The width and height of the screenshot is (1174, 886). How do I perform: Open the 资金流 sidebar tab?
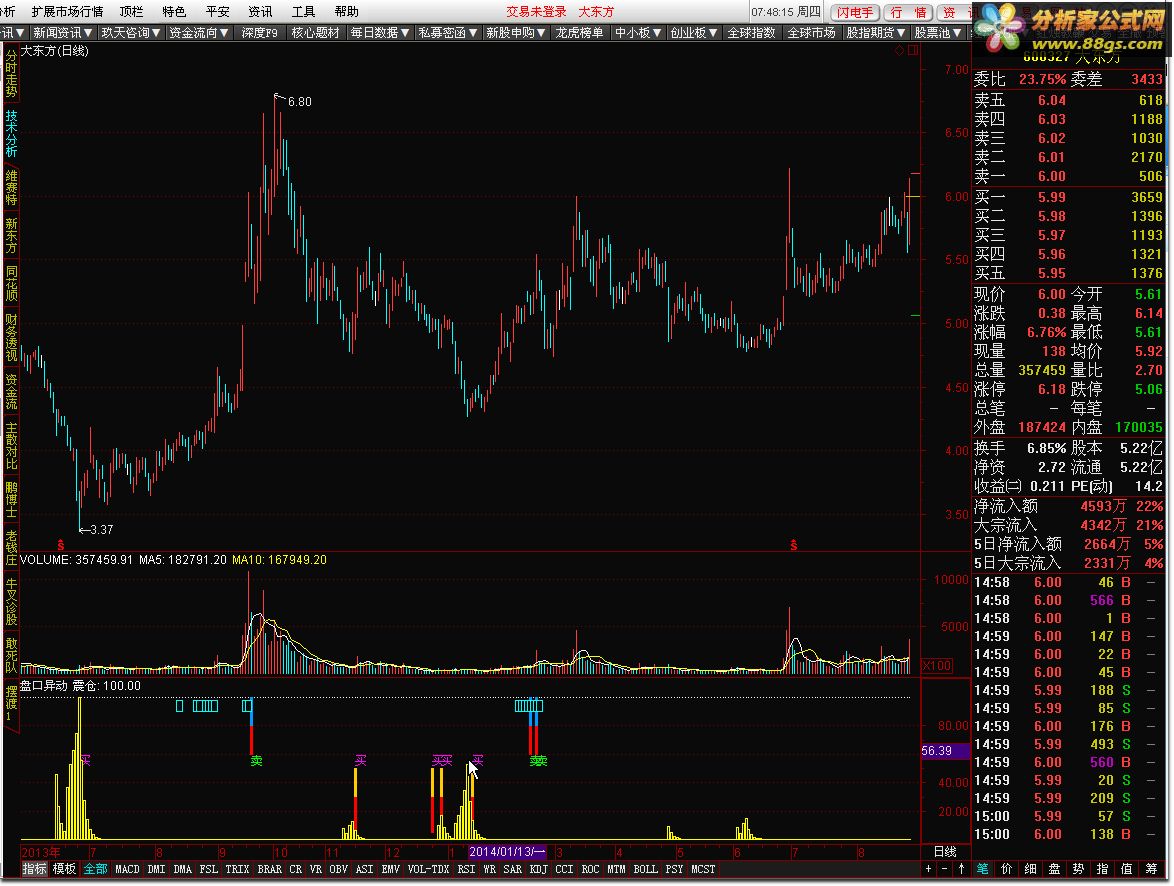(11, 391)
